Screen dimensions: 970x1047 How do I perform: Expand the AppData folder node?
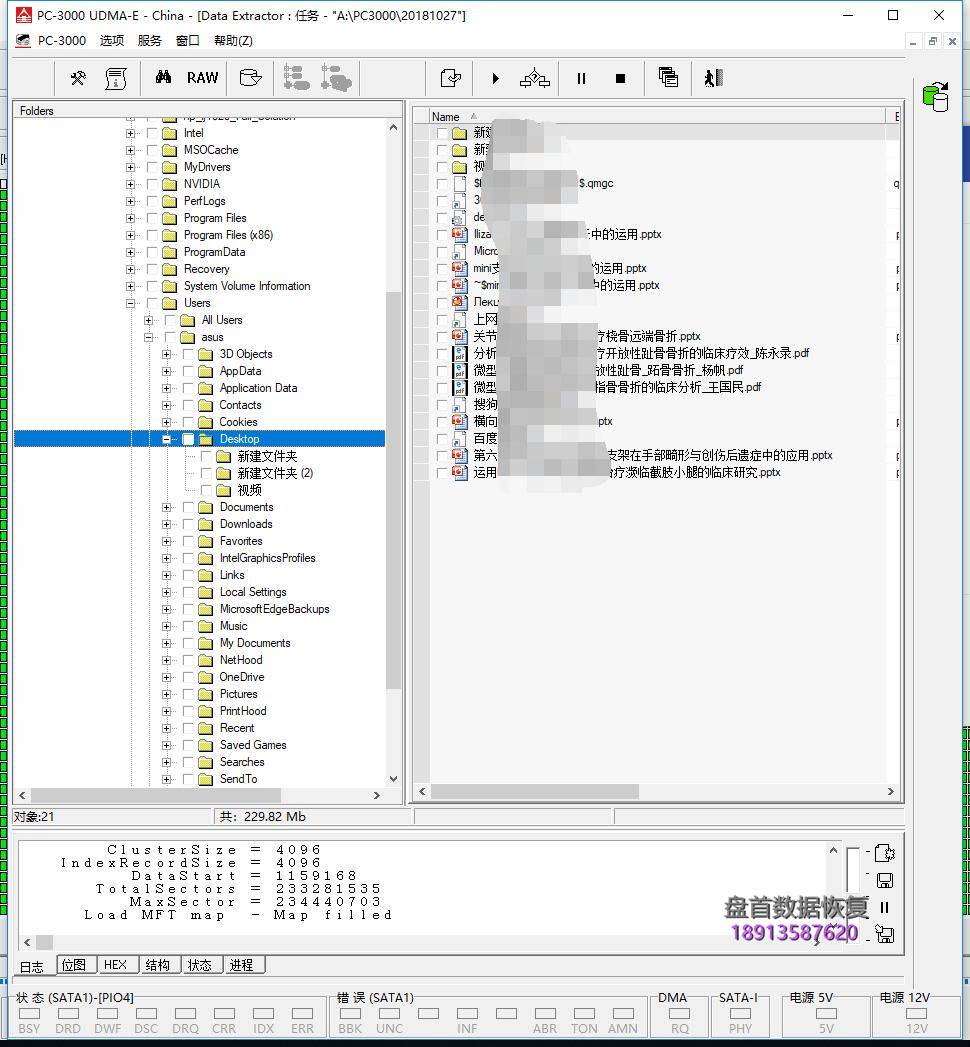coord(166,371)
